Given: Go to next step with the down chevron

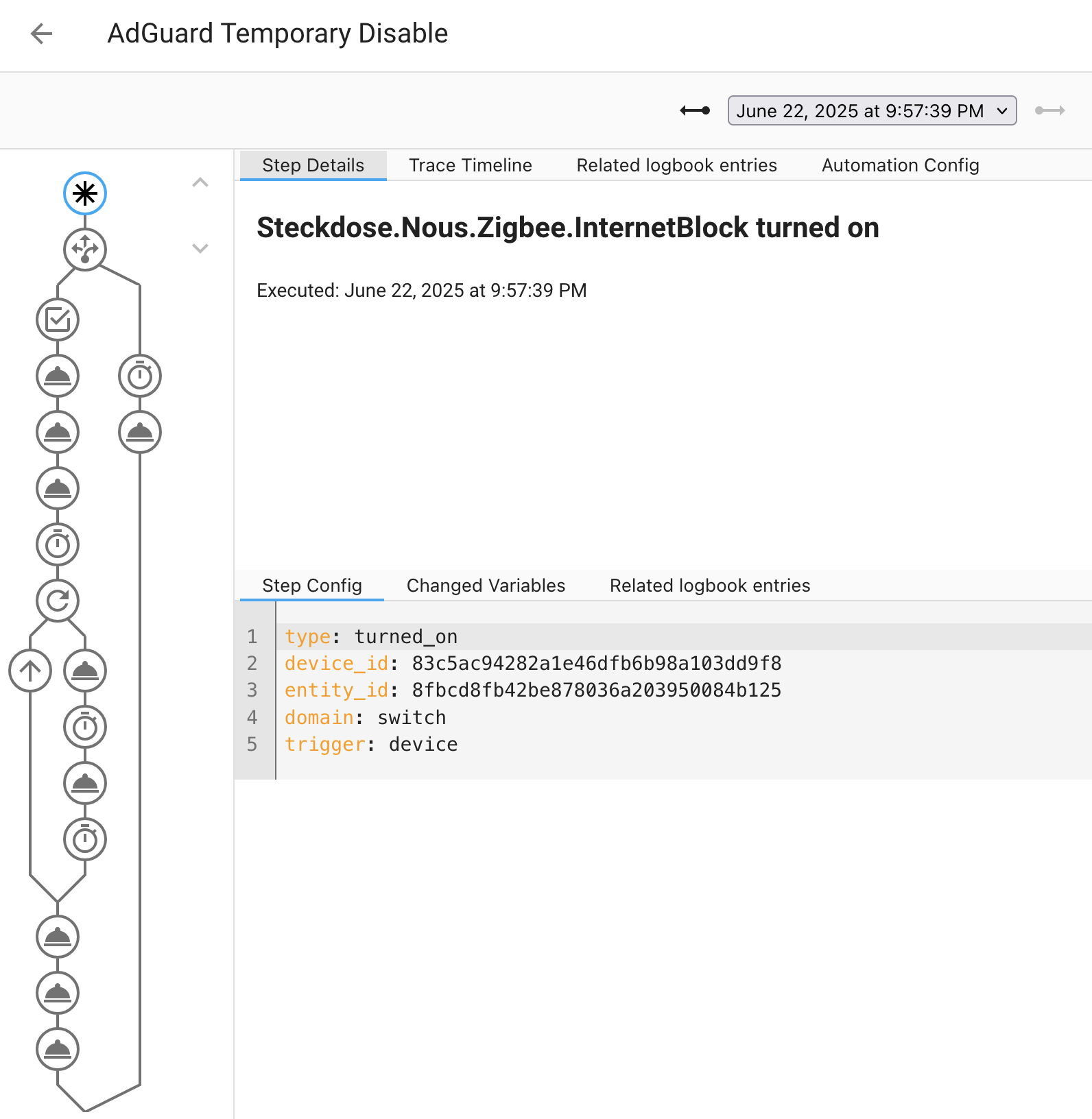Looking at the screenshot, I should pyautogui.click(x=200, y=248).
